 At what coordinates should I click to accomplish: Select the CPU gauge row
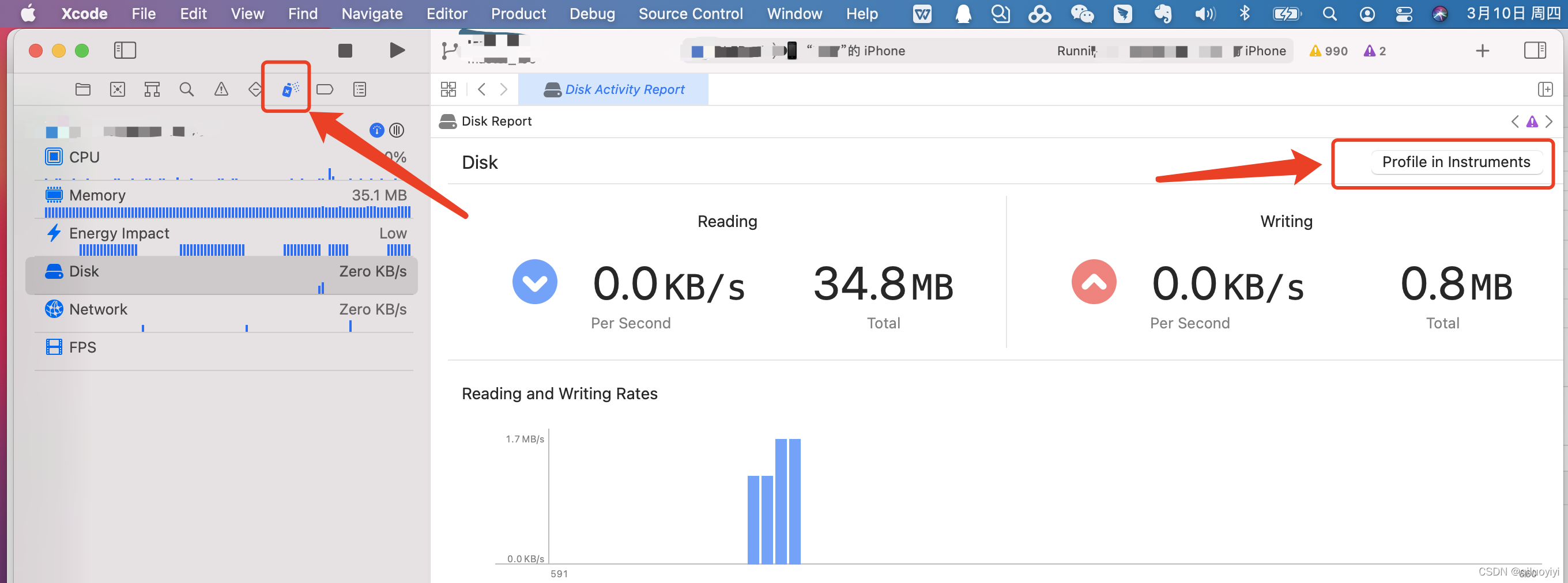tap(223, 162)
